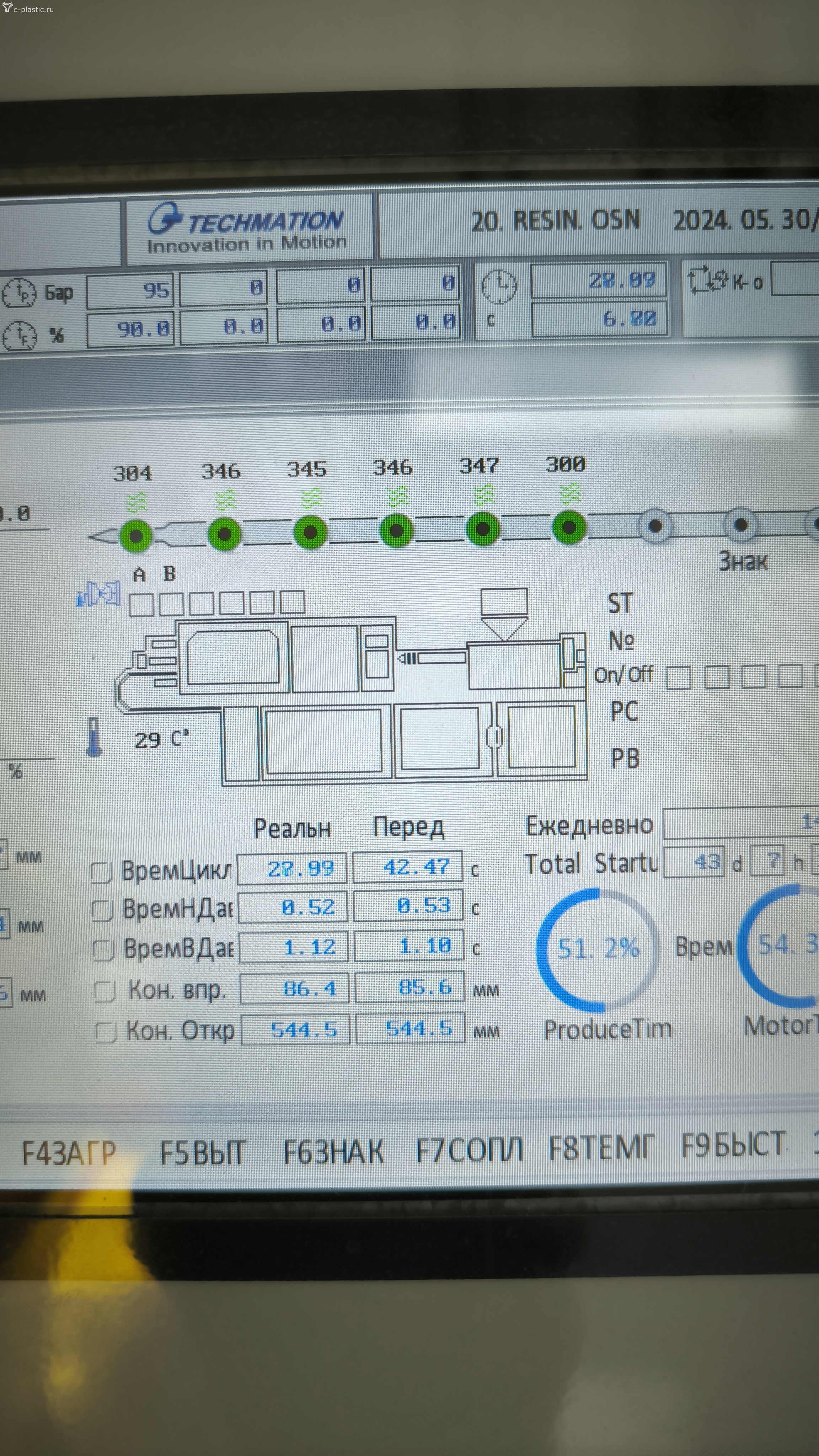The image size is (819, 1456).
Task: Toggle the first On/Off checkbox
Action: (678, 677)
